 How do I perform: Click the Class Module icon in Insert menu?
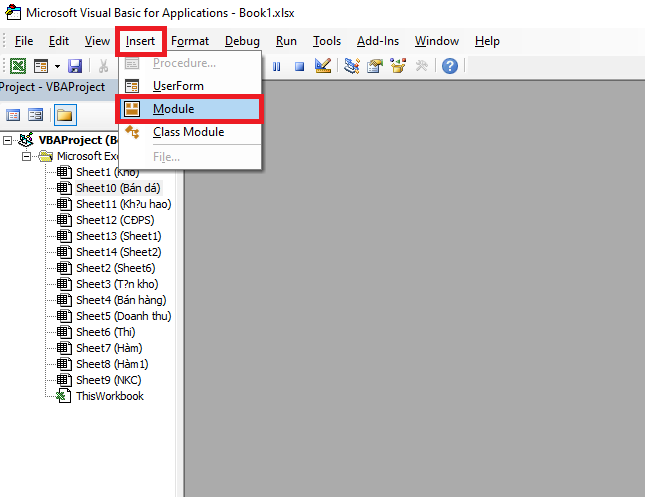tap(132, 132)
